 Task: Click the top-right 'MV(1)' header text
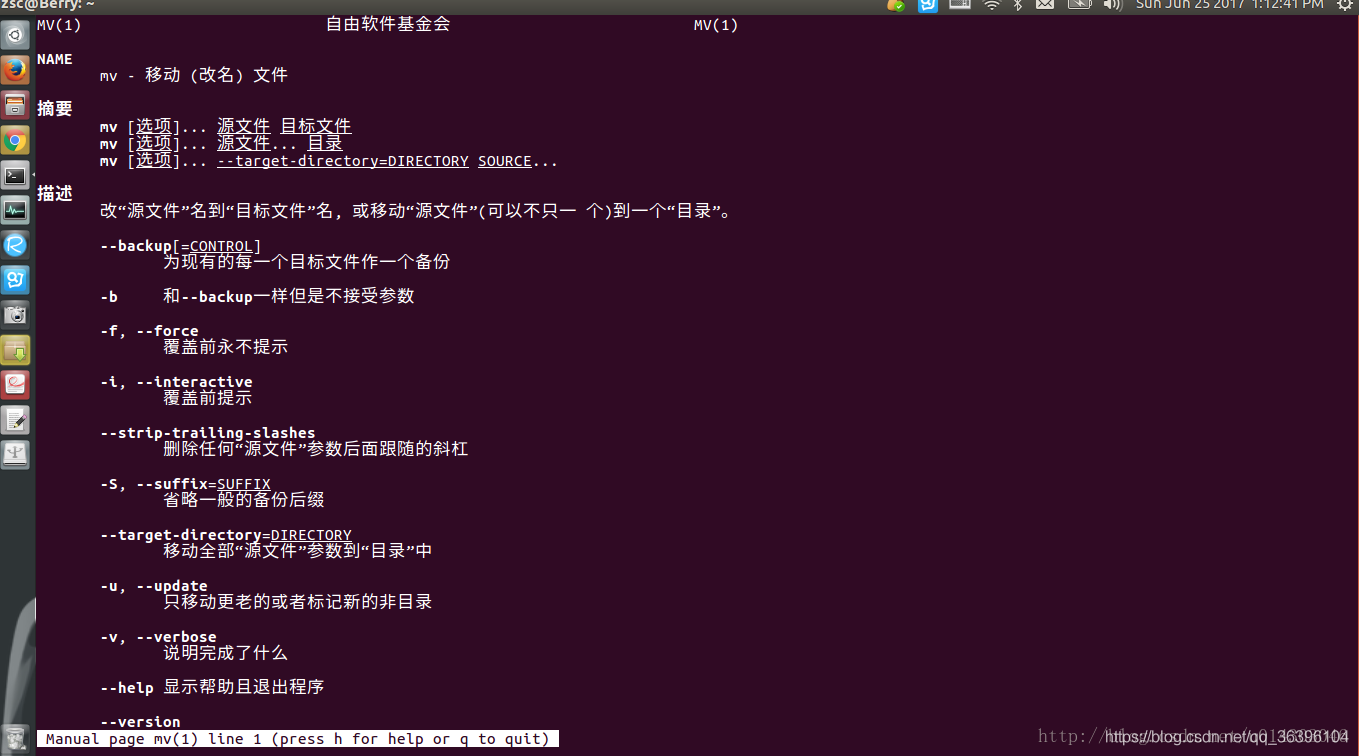pyautogui.click(x=716, y=25)
